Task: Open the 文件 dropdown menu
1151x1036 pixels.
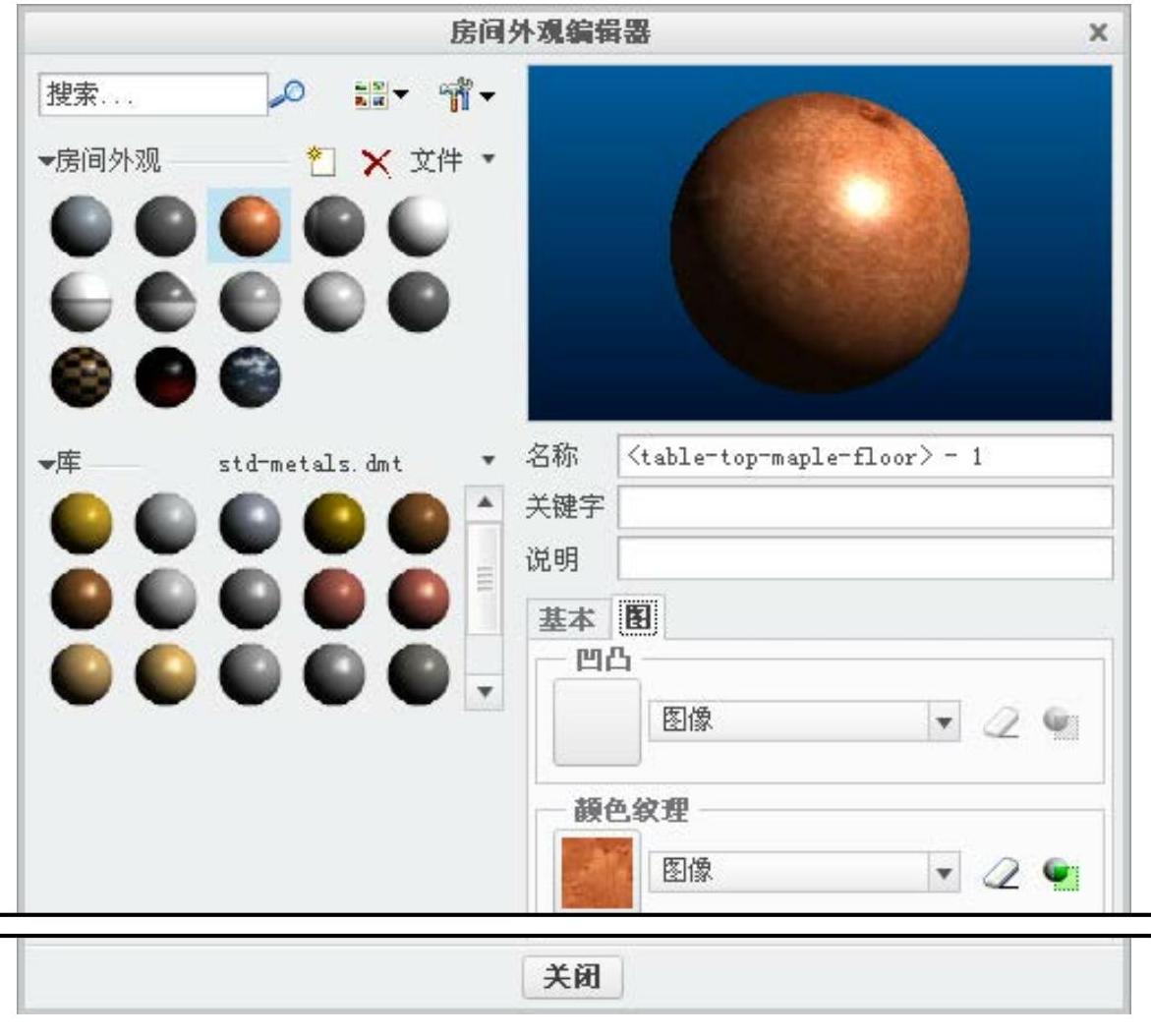Action: [452, 161]
